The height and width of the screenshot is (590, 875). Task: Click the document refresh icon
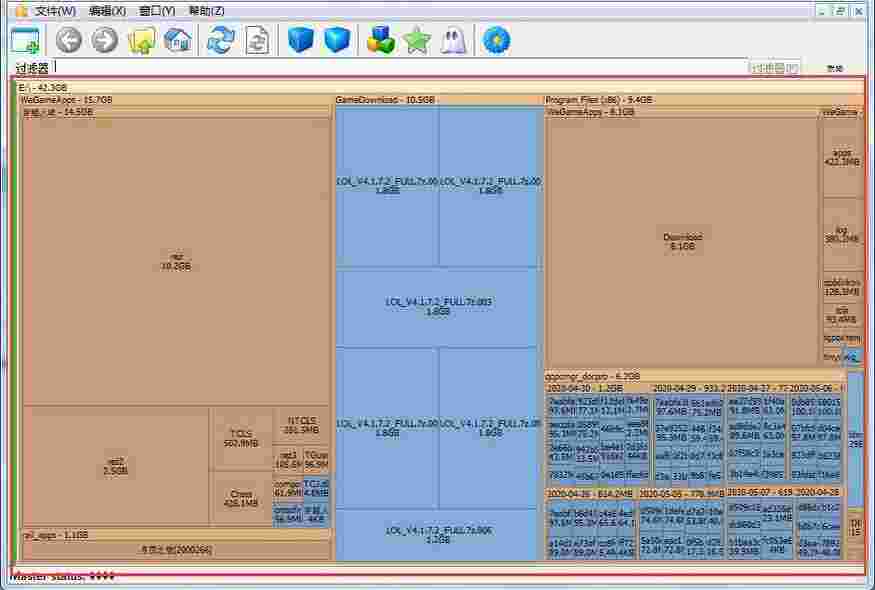point(257,40)
